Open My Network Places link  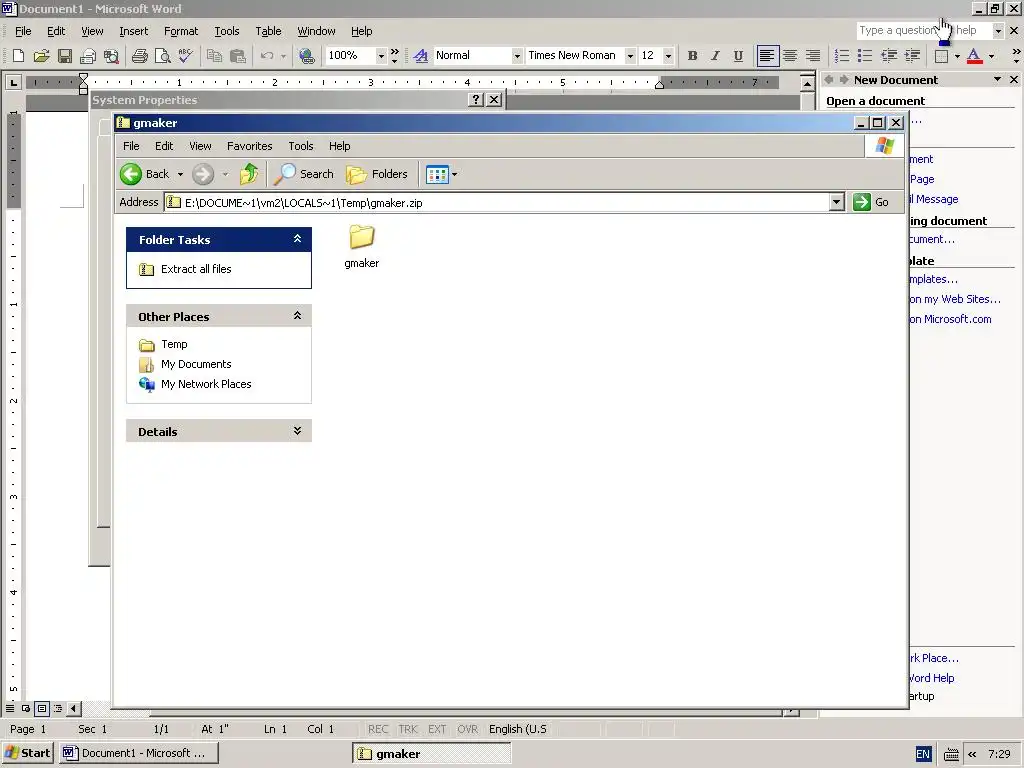206,384
